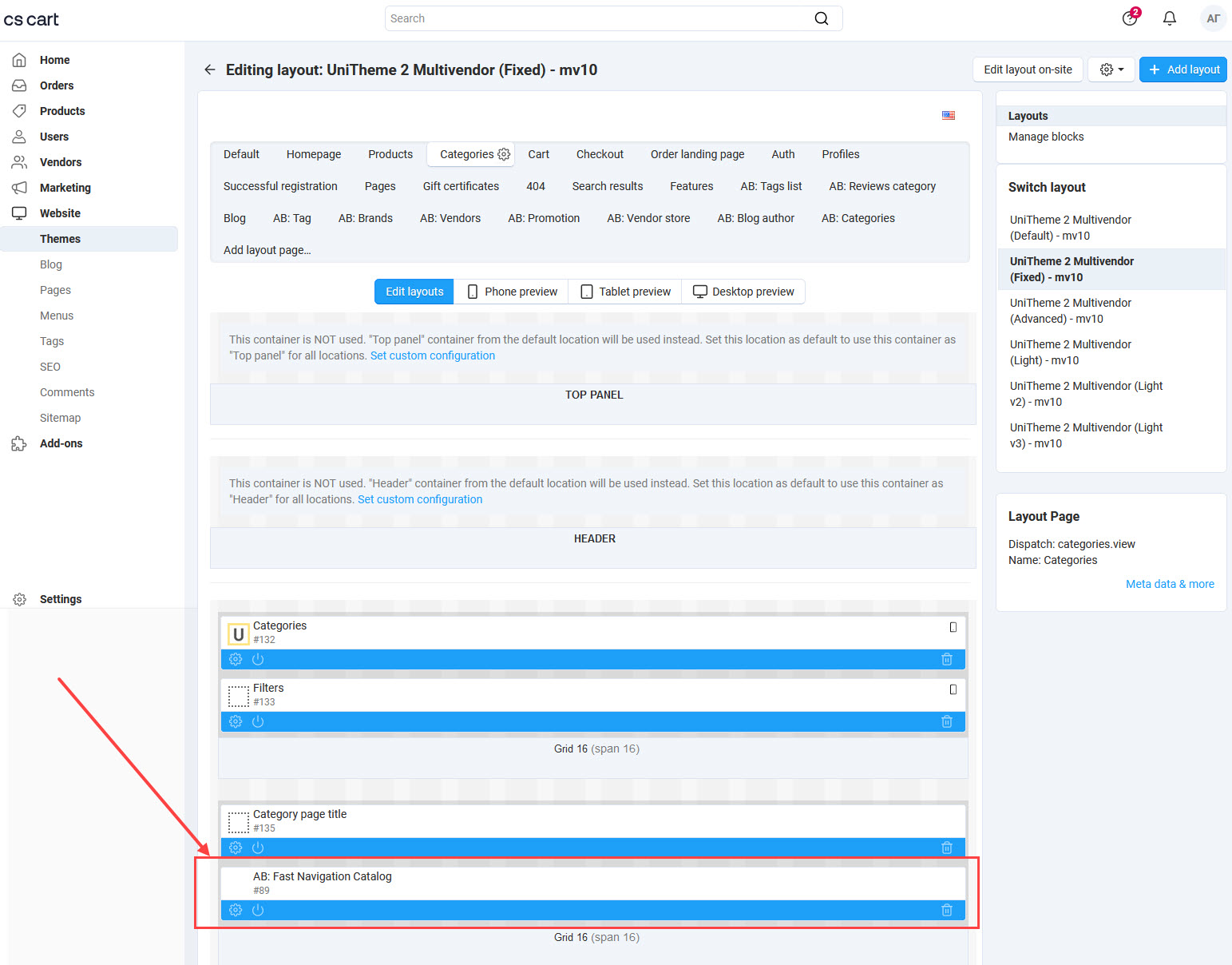1232x965 pixels.
Task: Delete AB: Fast Navigation Catalog block
Action: pyautogui.click(x=947, y=910)
